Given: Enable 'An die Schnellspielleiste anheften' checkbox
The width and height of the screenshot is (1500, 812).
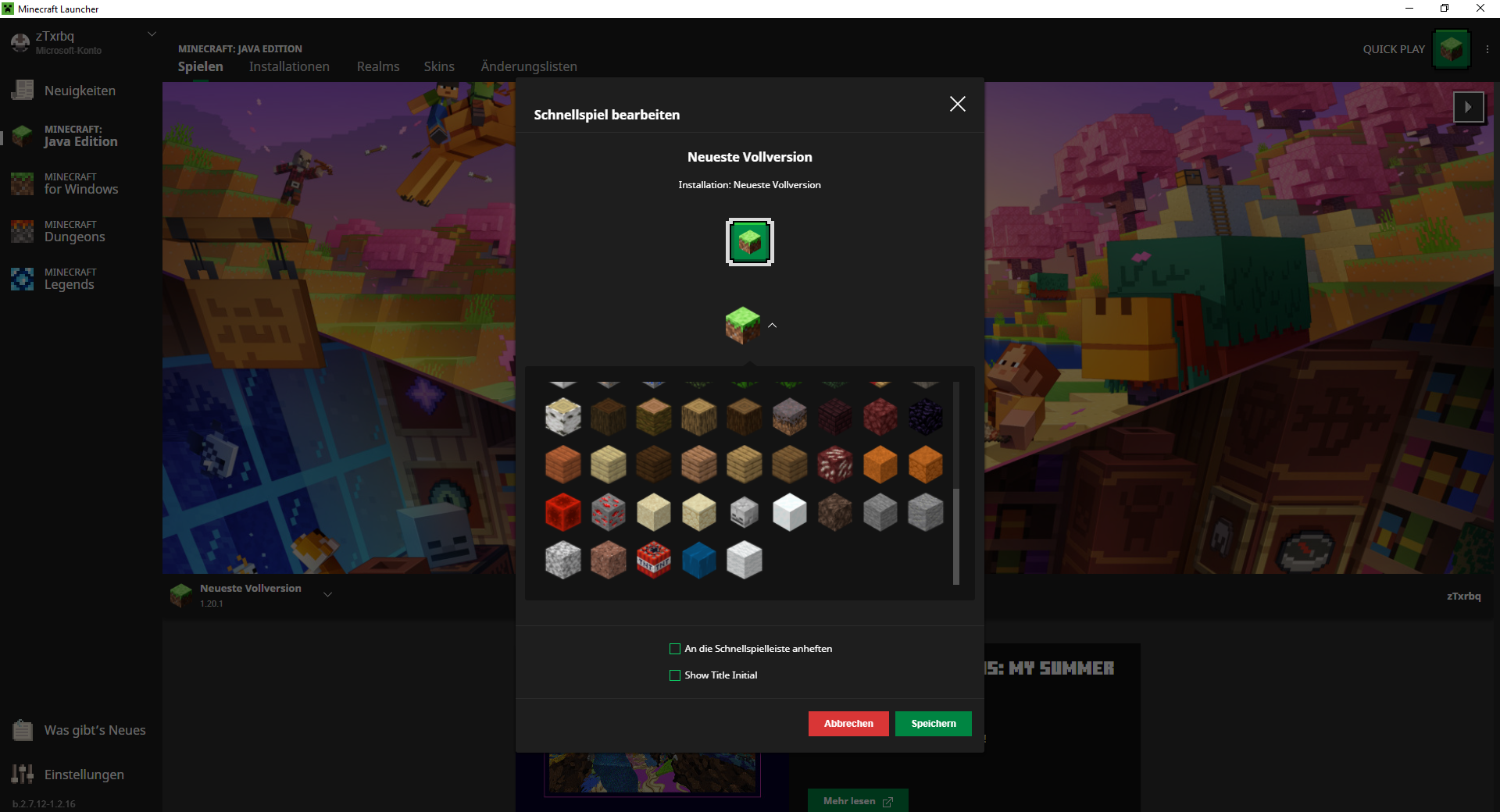Looking at the screenshot, I should click(675, 649).
